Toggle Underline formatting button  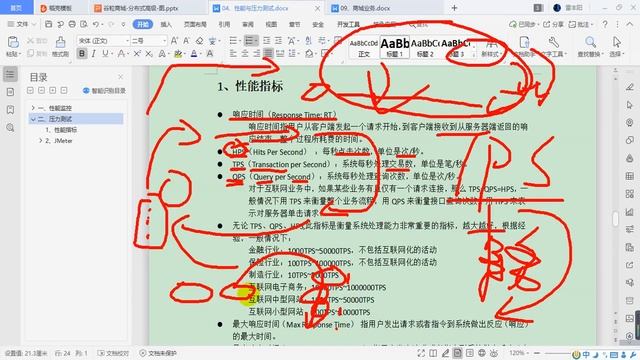pos(106,53)
